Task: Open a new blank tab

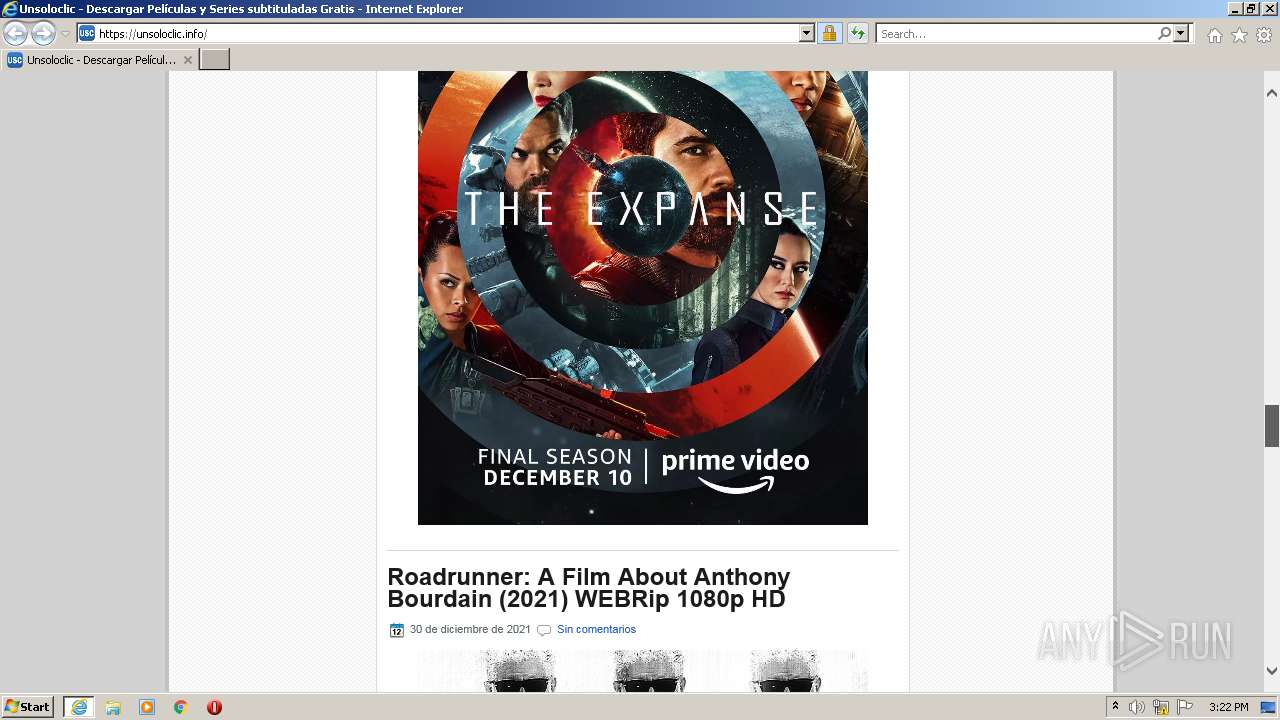Action: (x=215, y=60)
